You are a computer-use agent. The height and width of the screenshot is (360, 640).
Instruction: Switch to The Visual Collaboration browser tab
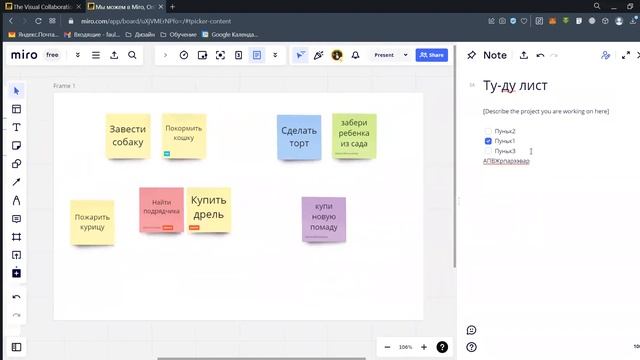[x=42, y=7]
